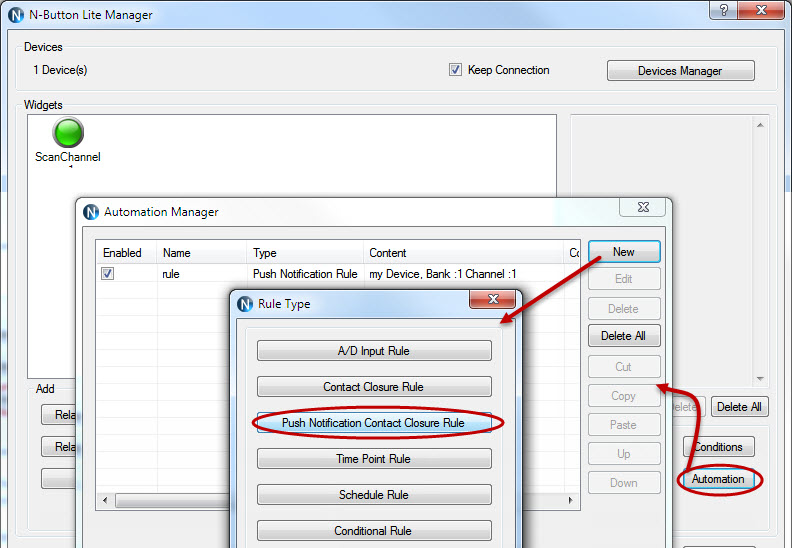This screenshot has height=548, width=792.
Task: Close the Rule Type dialog
Action: pyautogui.click(x=493, y=299)
